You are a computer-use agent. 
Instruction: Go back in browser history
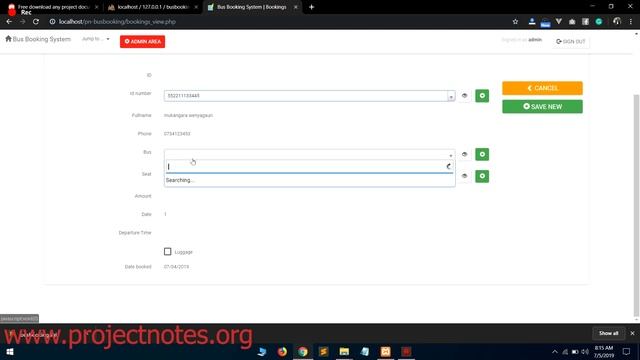(x=9, y=22)
